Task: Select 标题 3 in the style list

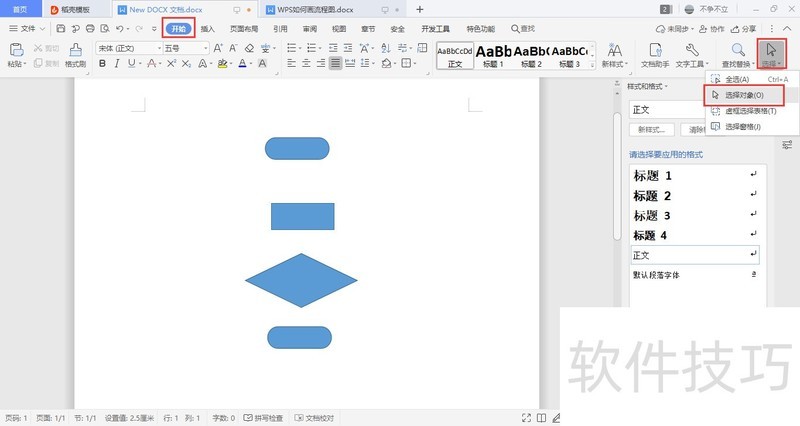Action: [695, 215]
